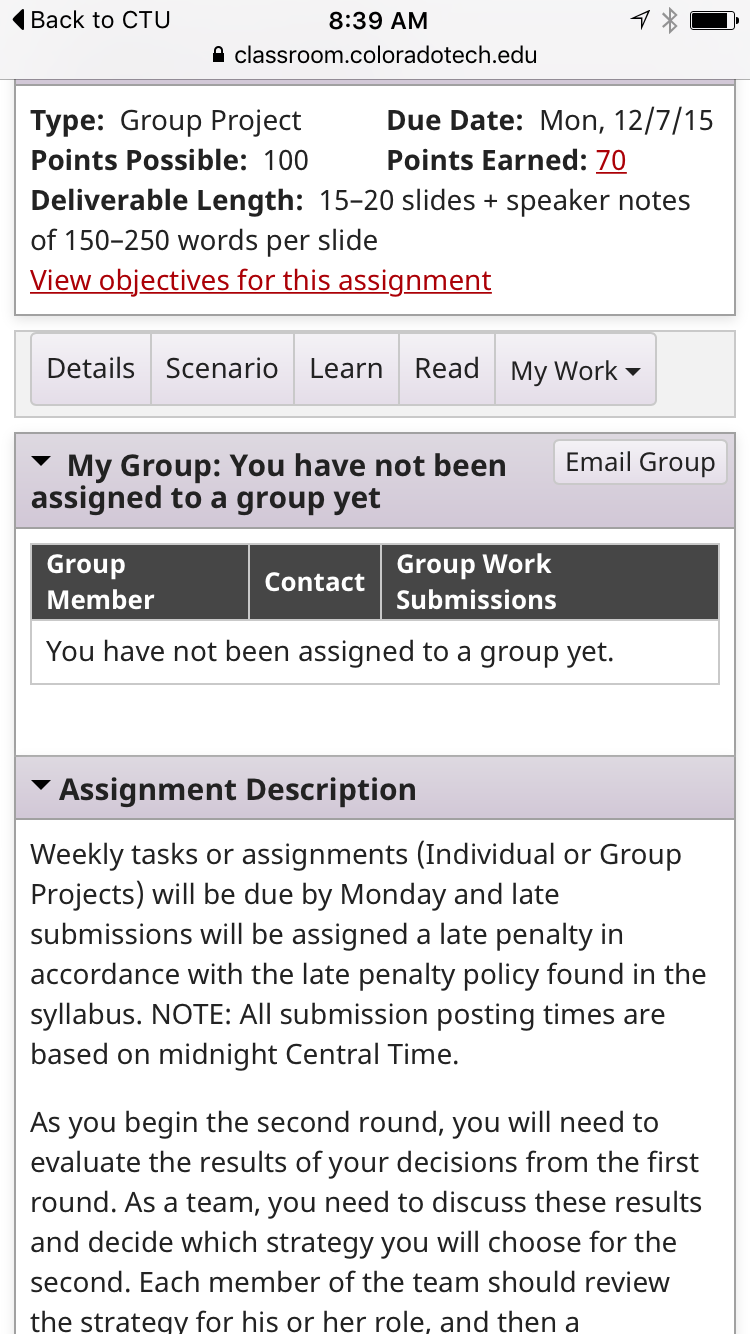
Task: Open View objectives for this assignment link
Action: 261,280
